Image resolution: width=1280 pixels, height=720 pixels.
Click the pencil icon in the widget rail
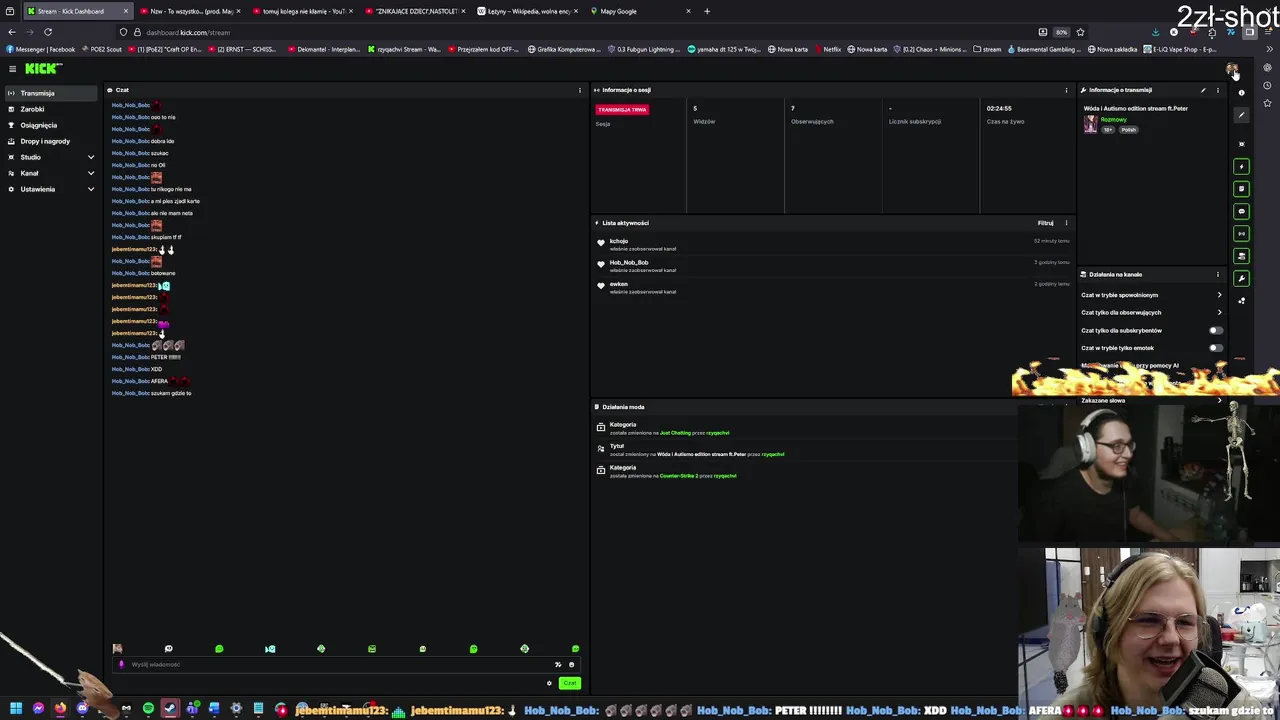tap(1241, 115)
